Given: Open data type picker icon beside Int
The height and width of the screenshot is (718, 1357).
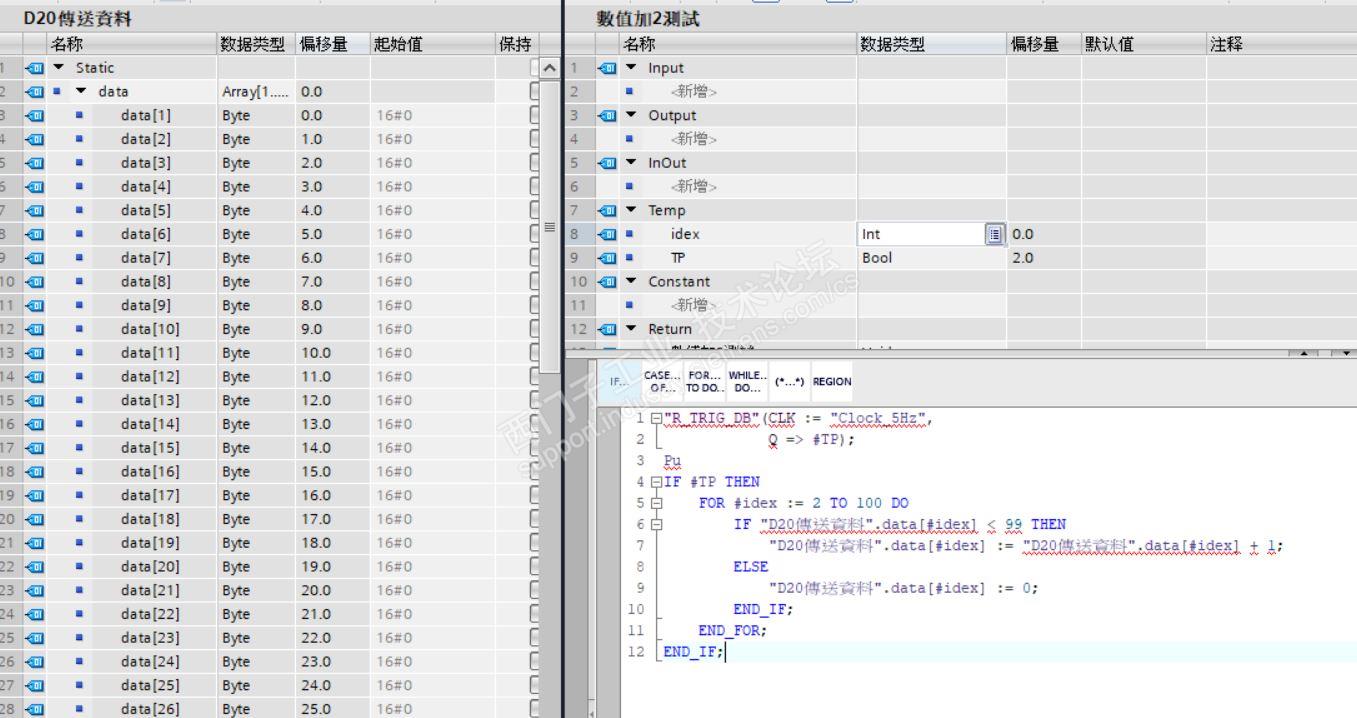Looking at the screenshot, I should tap(994, 234).
